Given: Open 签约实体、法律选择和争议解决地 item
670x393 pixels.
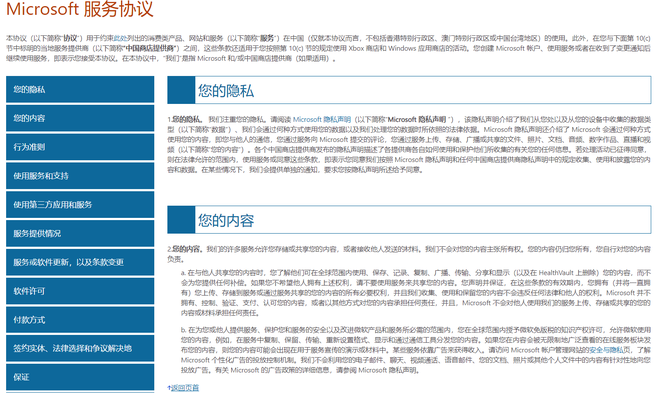Looking at the screenshot, I should coord(80,348).
